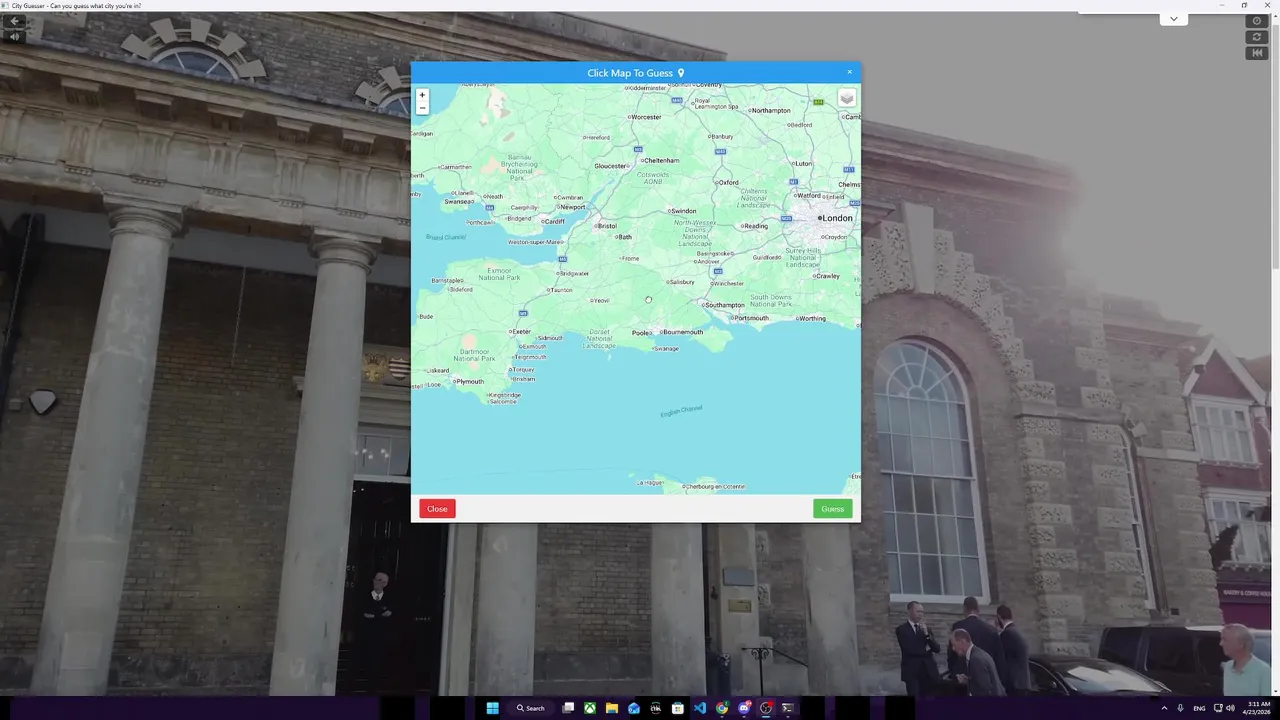Click Oxford on the map
The image size is (1280, 720).
coord(728,183)
